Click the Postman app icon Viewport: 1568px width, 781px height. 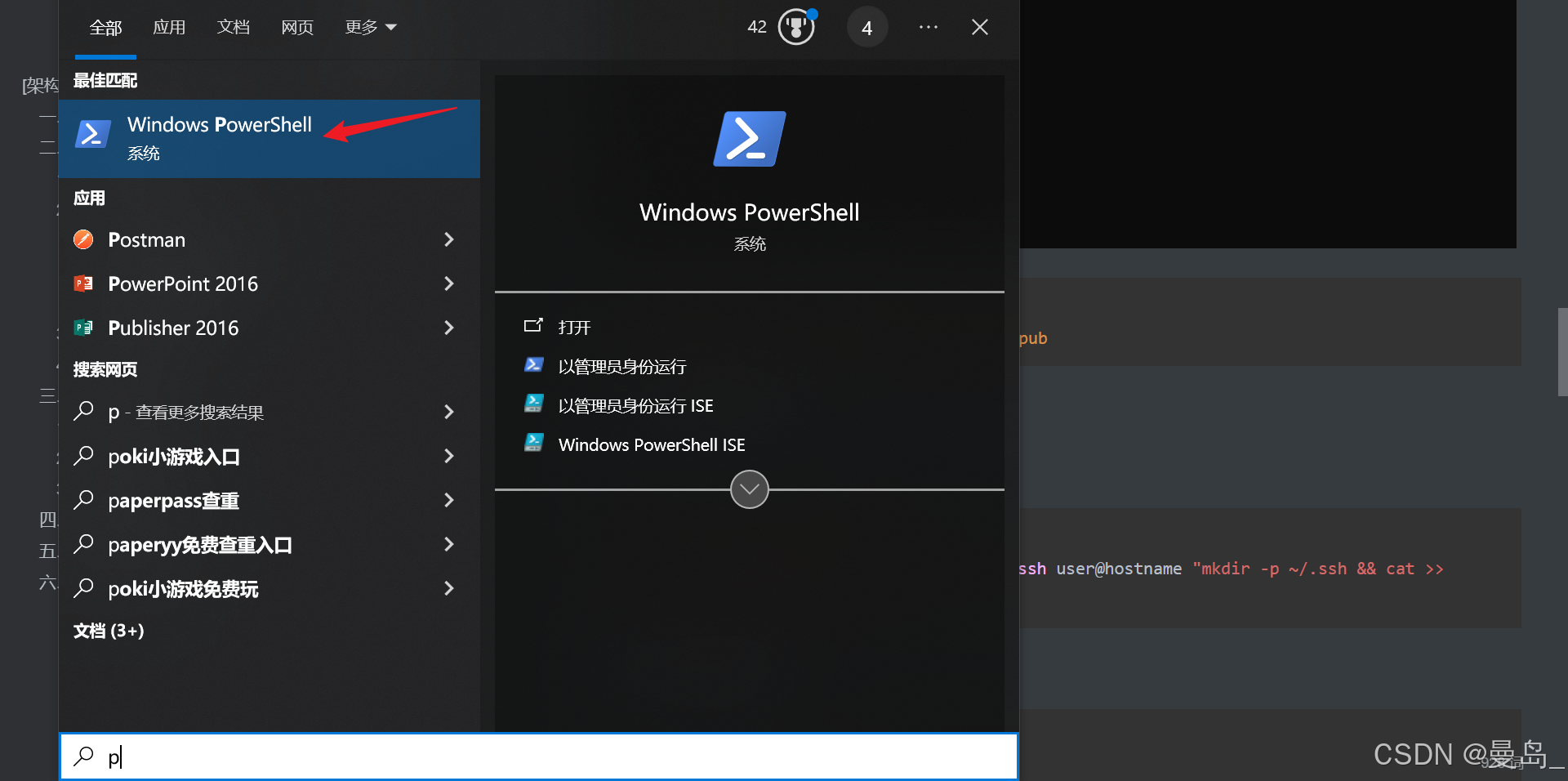[83, 239]
